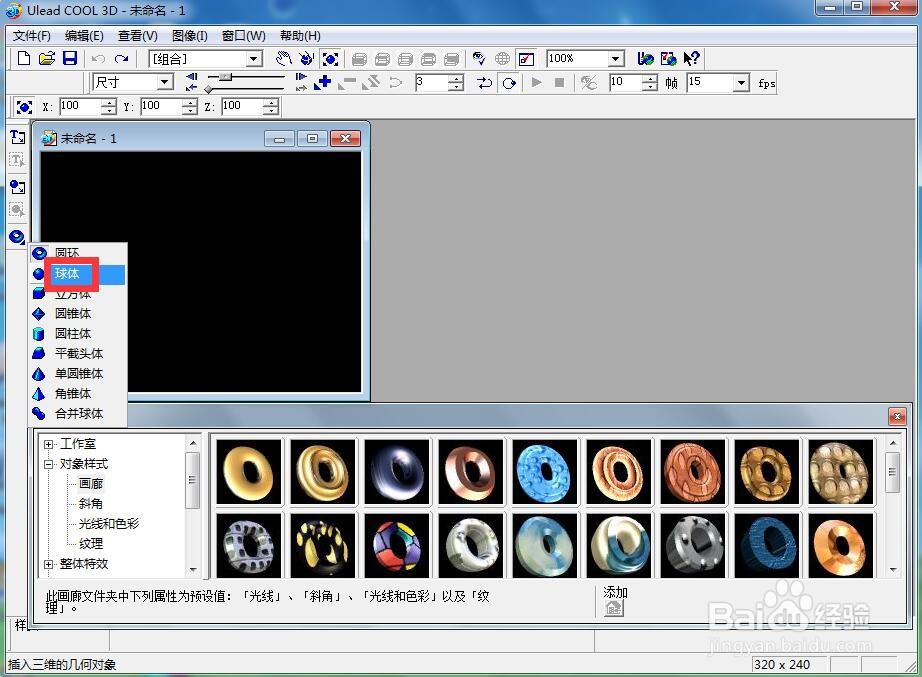
Task: Click the Y value field
Action: pyautogui.click(x=161, y=106)
